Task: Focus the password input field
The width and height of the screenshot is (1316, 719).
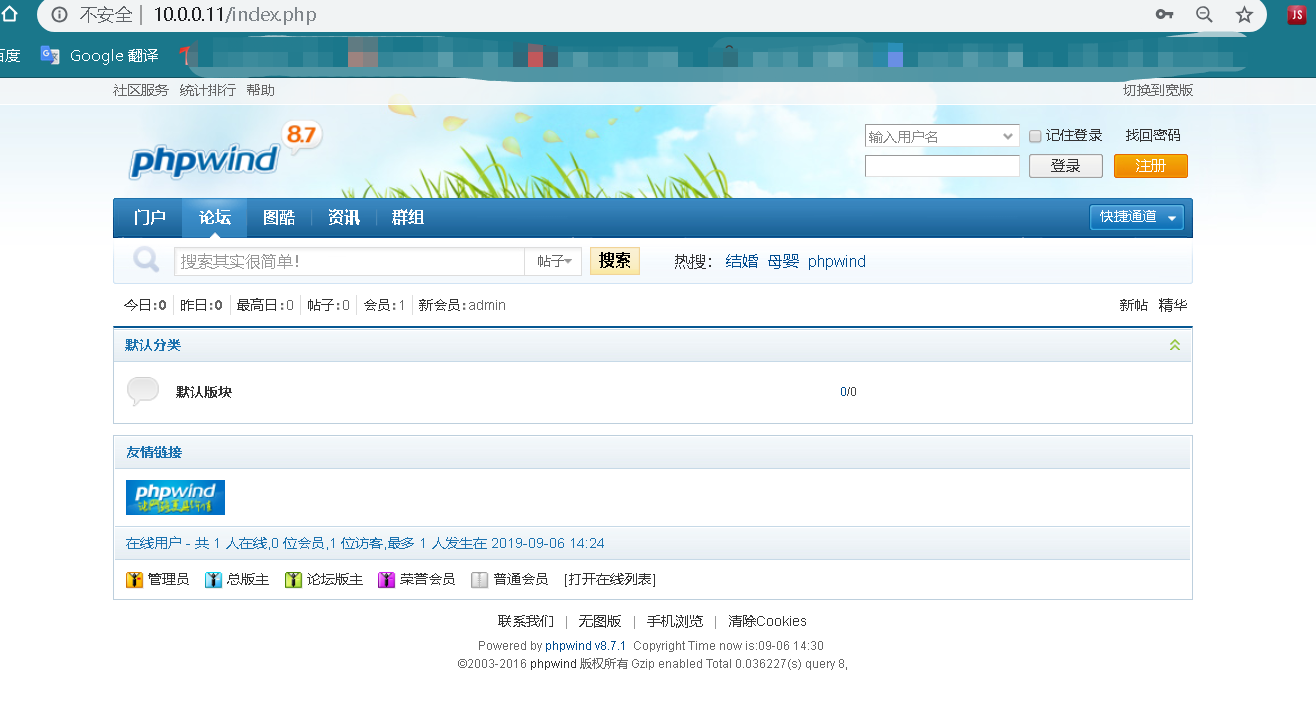Action: point(942,166)
